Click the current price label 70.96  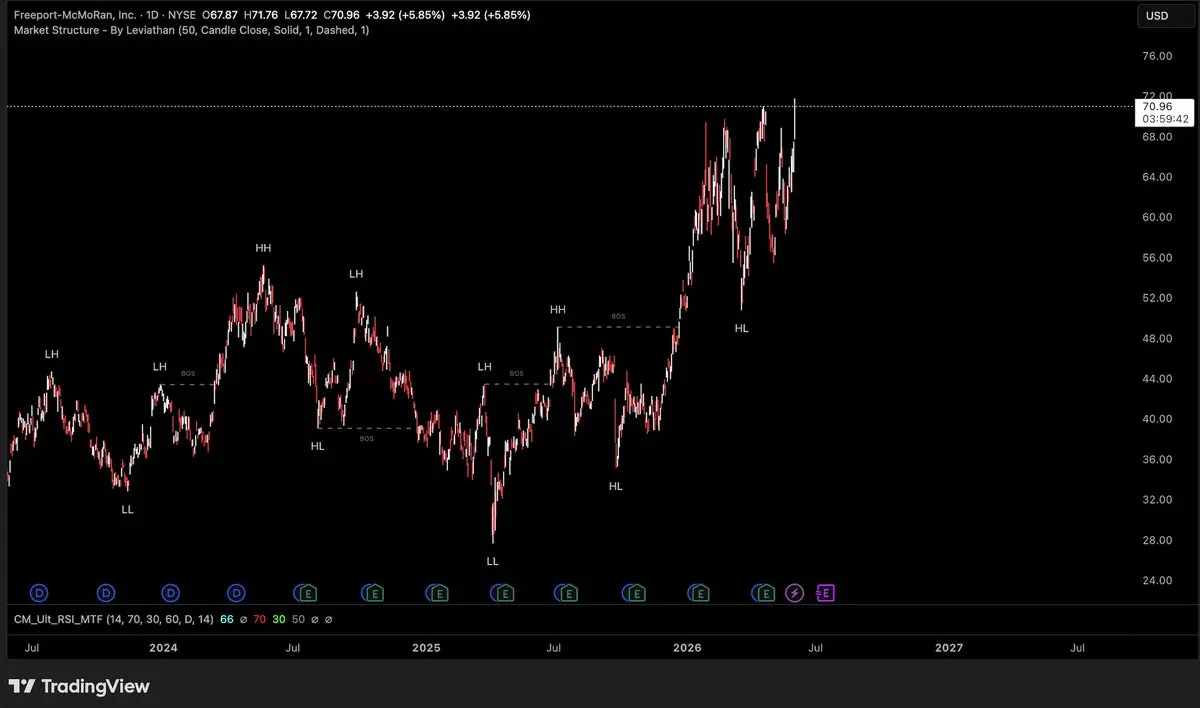pyautogui.click(x=1155, y=106)
